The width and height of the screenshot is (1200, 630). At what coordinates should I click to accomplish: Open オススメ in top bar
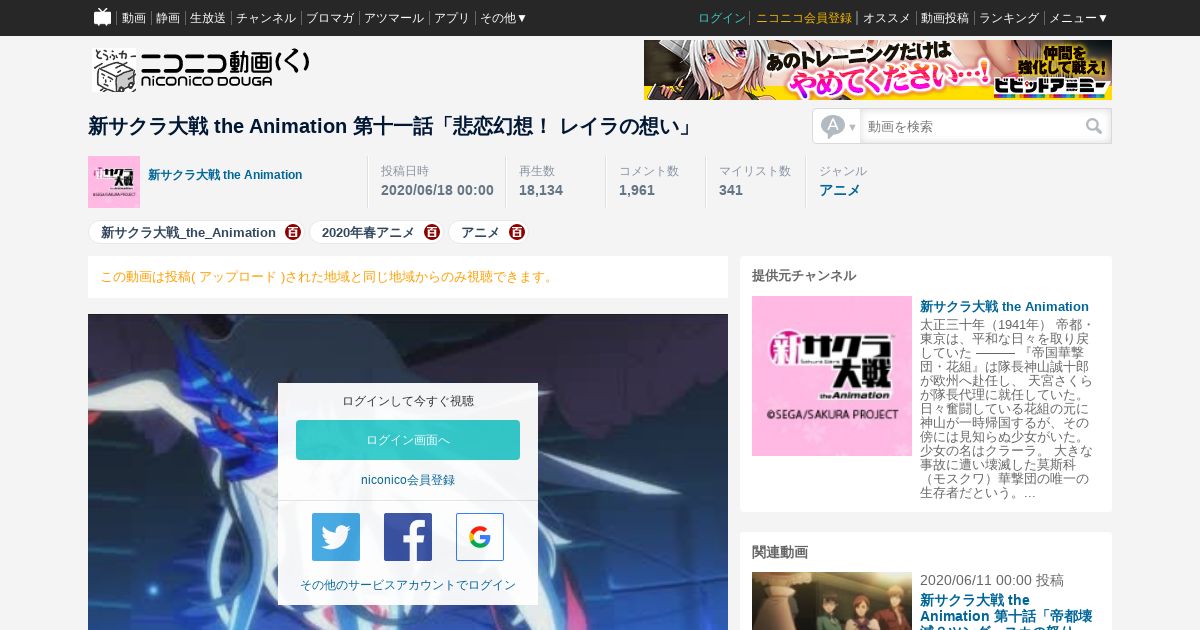pos(887,18)
